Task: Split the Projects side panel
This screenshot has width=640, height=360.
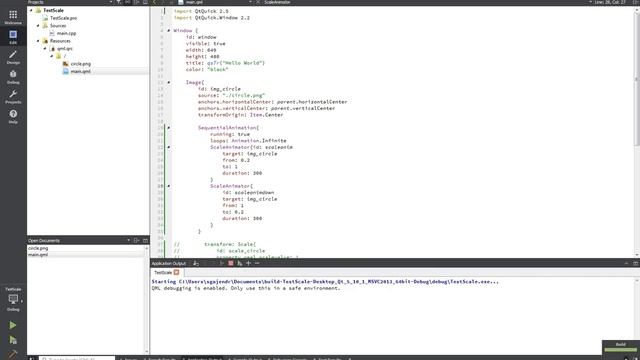Action: (136, 2)
